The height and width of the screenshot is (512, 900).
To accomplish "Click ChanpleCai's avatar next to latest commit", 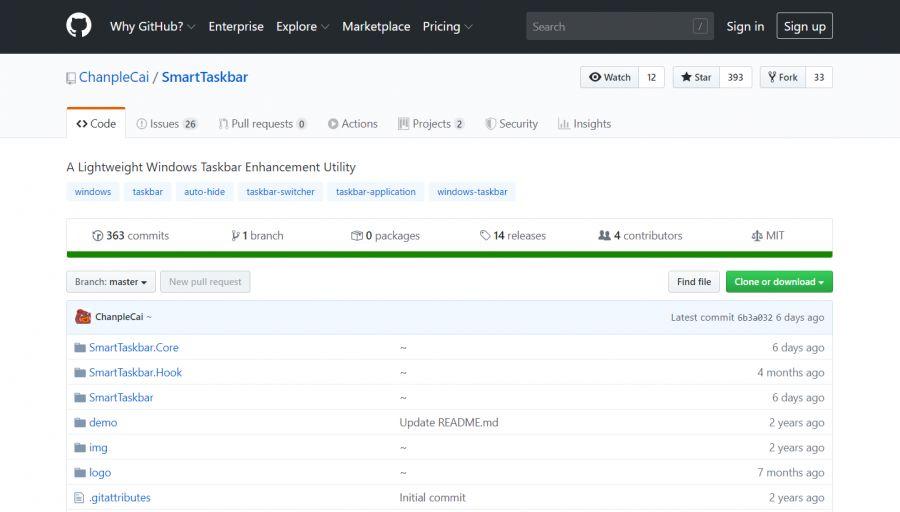I will pos(83,317).
